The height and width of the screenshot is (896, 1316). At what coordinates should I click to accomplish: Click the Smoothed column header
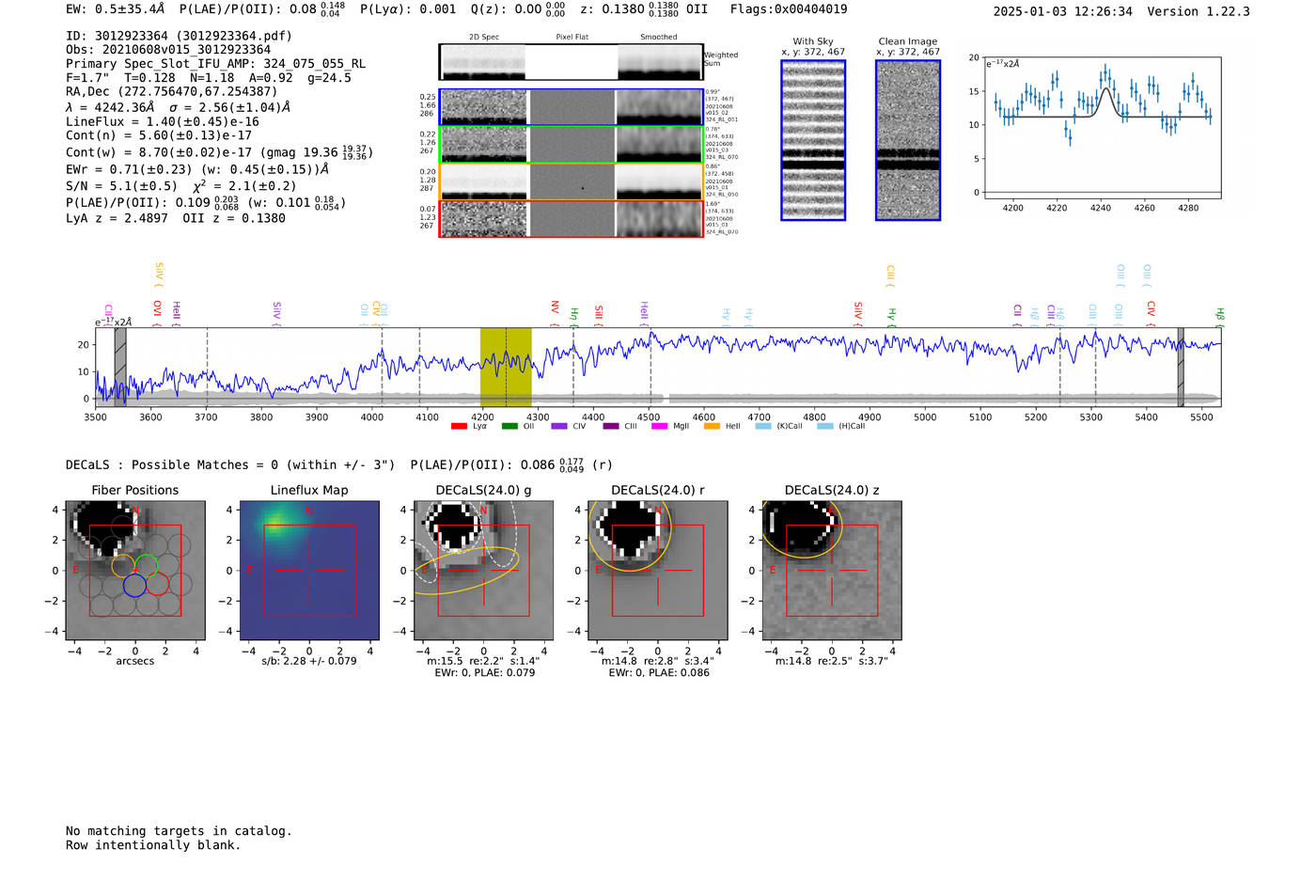(x=659, y=38)
